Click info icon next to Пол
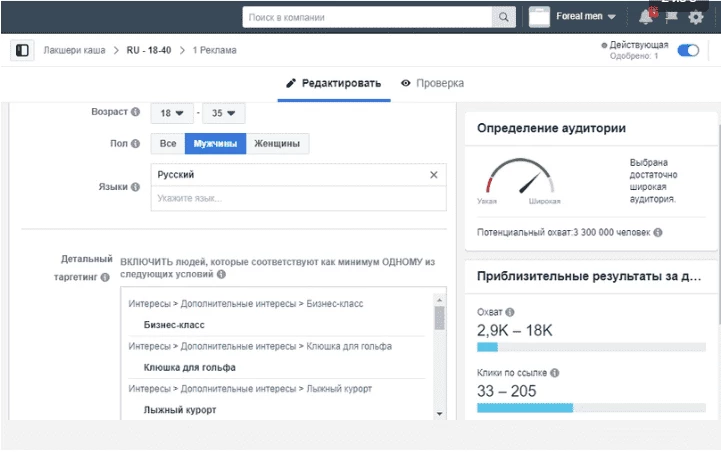 (x=135, y=143)
